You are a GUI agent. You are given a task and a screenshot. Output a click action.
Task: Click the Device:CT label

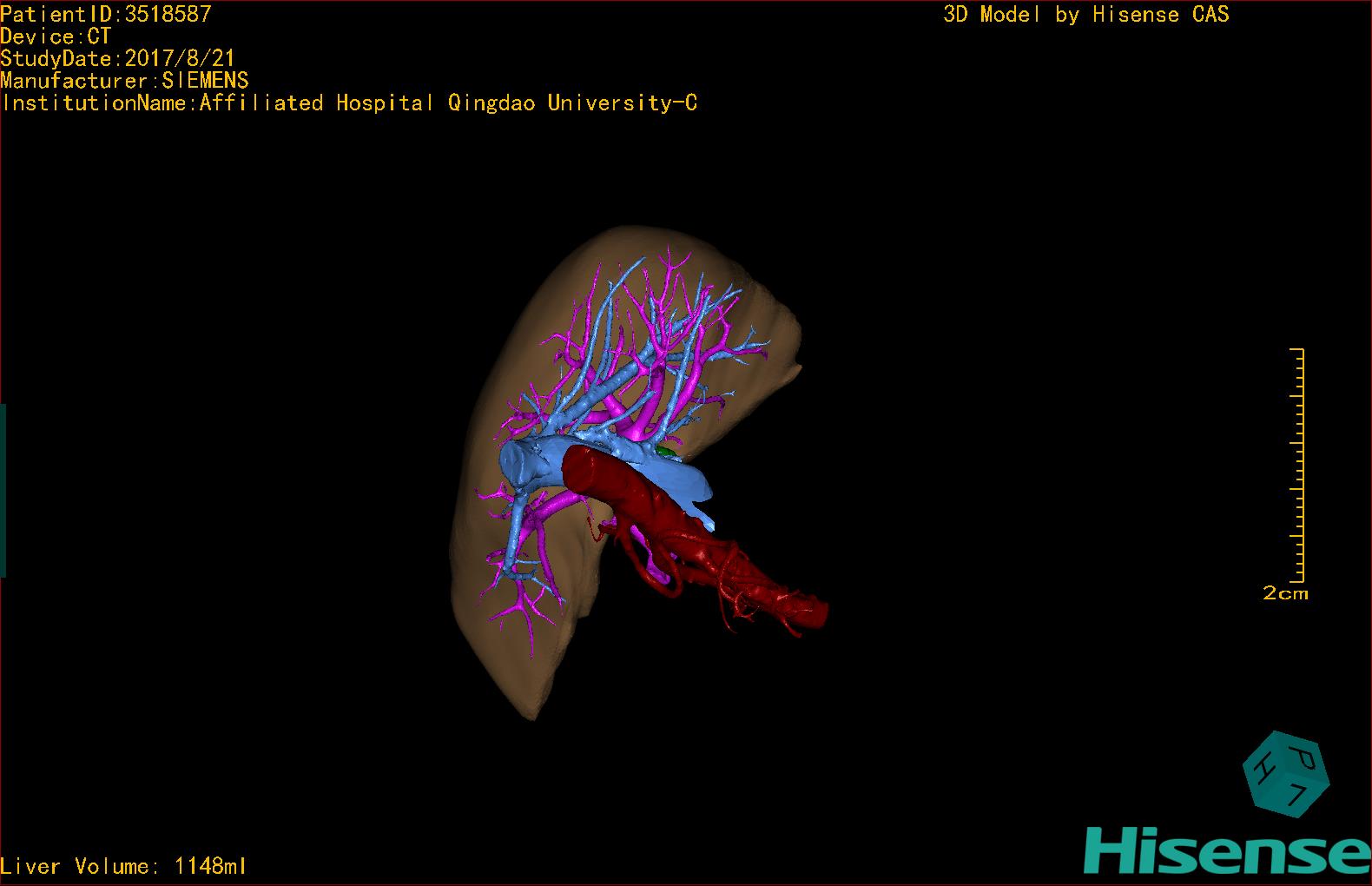pos(56,36)
